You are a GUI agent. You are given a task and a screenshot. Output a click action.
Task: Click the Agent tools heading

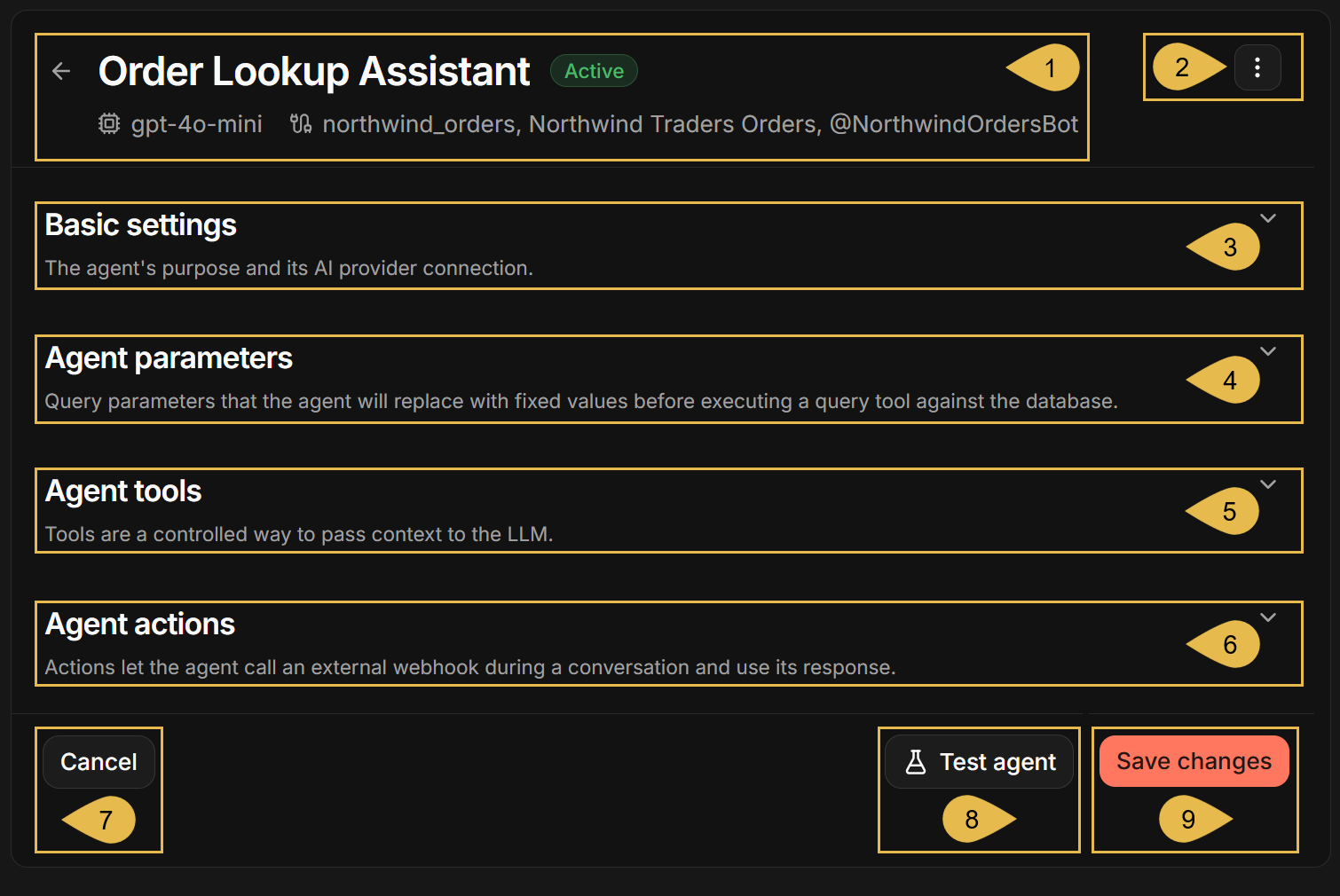123,491
